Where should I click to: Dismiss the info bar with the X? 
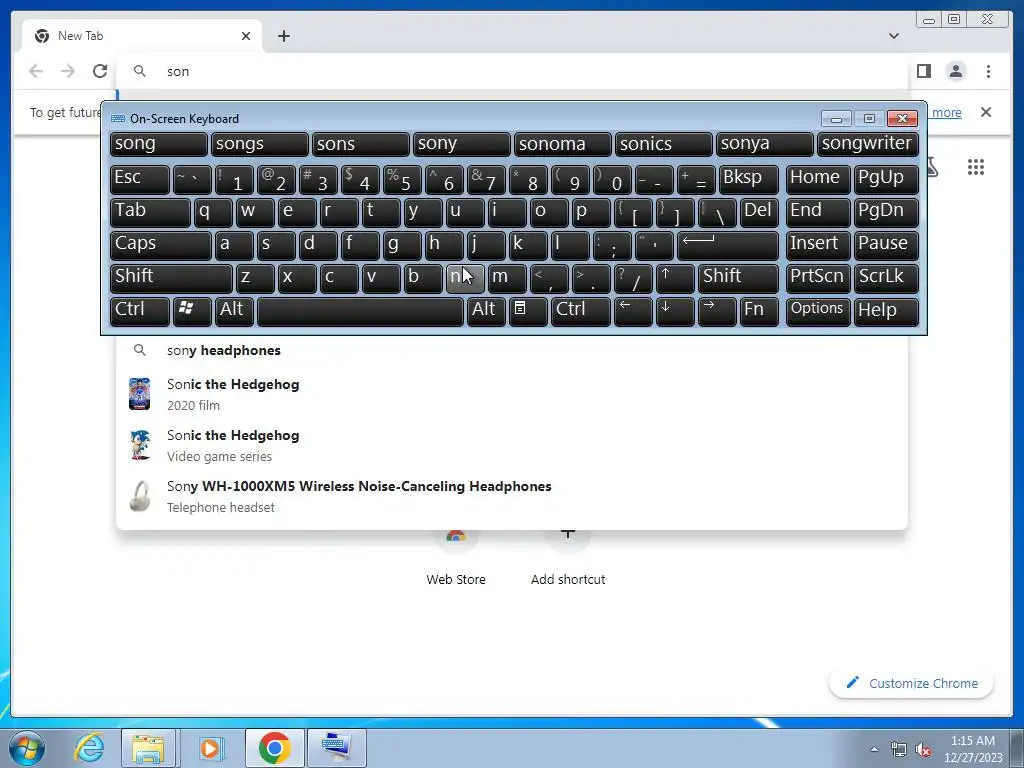985,112
